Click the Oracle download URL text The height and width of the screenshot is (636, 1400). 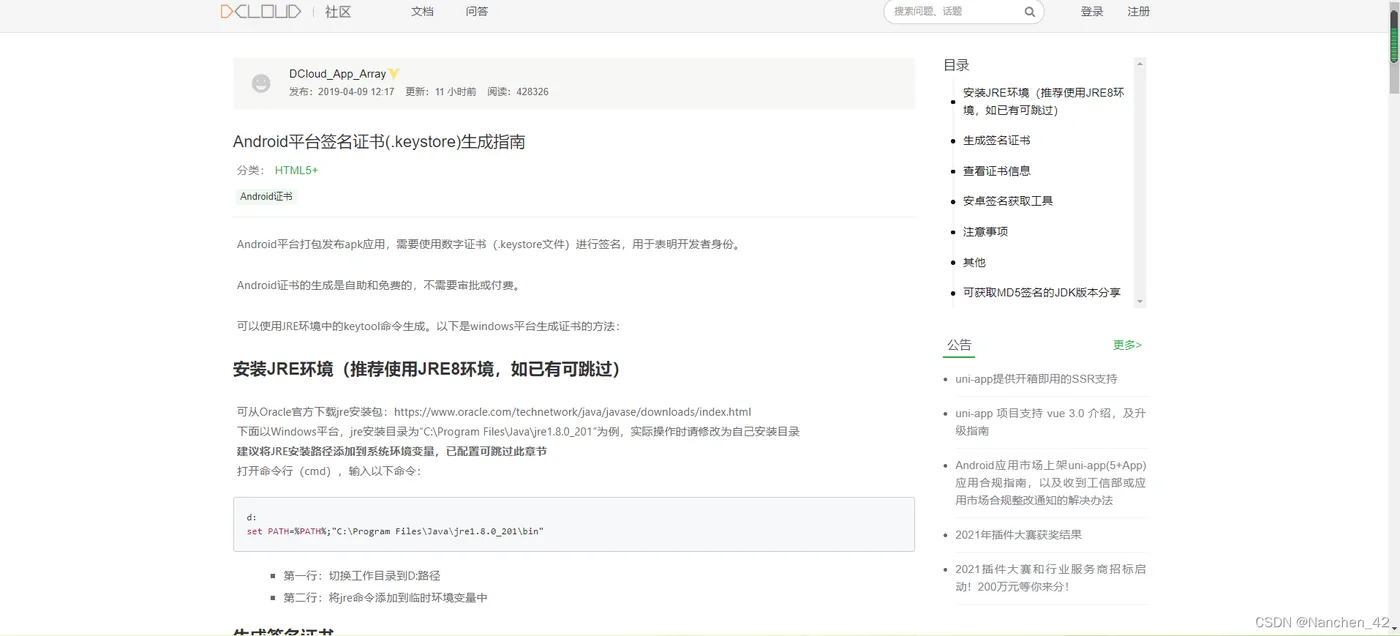[572, 412]
